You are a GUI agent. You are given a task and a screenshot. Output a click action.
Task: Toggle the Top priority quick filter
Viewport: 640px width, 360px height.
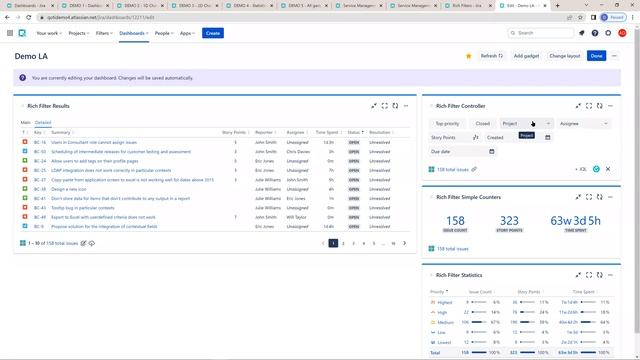(x=447, y=124)
